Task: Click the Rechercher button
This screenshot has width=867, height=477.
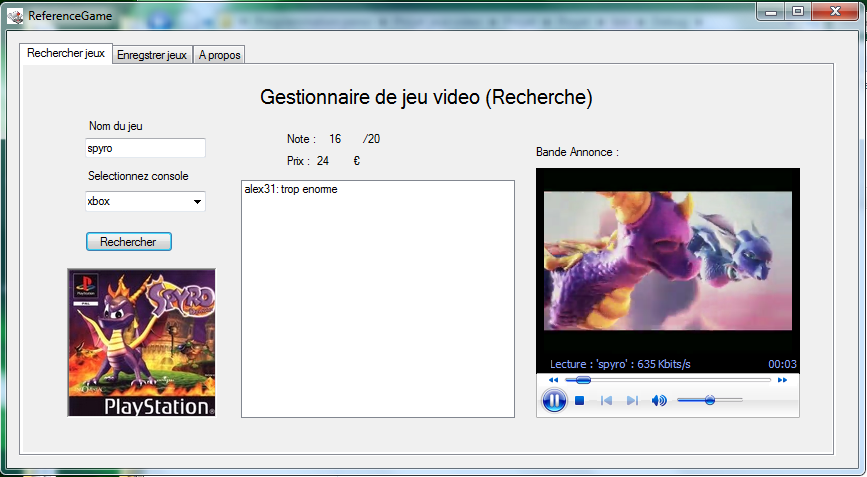Action: [x=128, y=242]
